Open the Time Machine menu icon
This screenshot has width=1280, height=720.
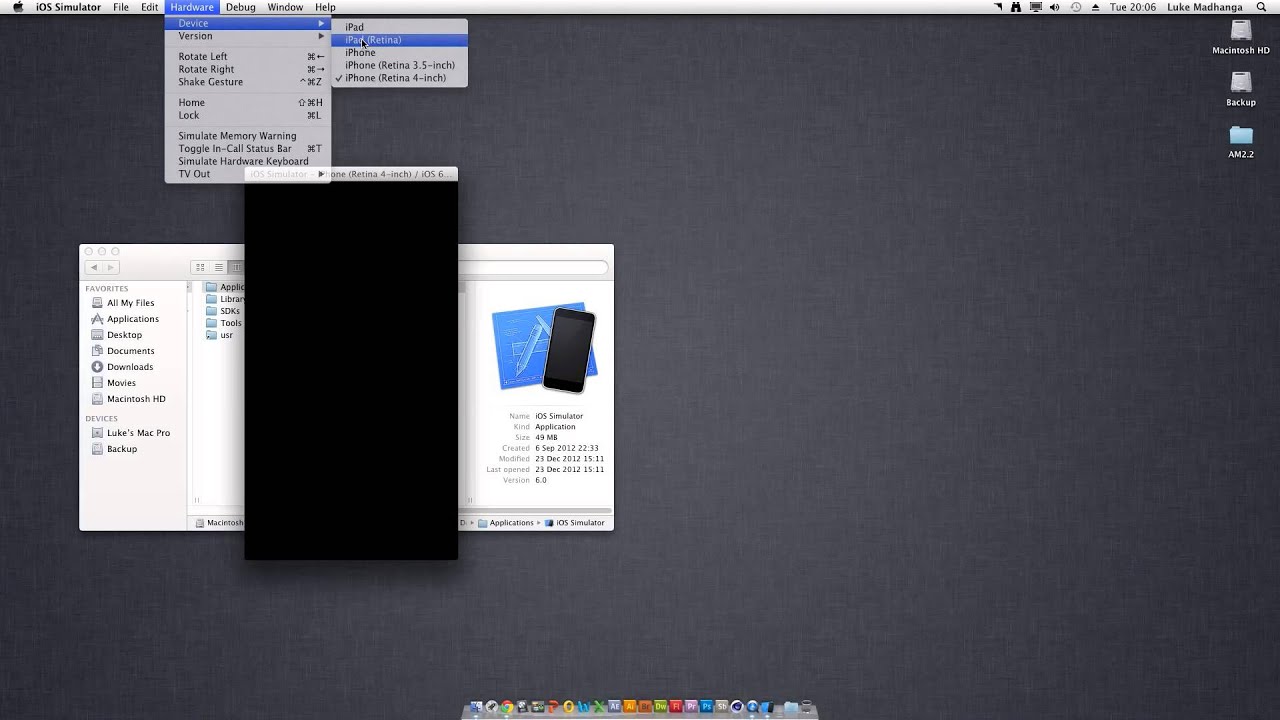point(1076,7)
